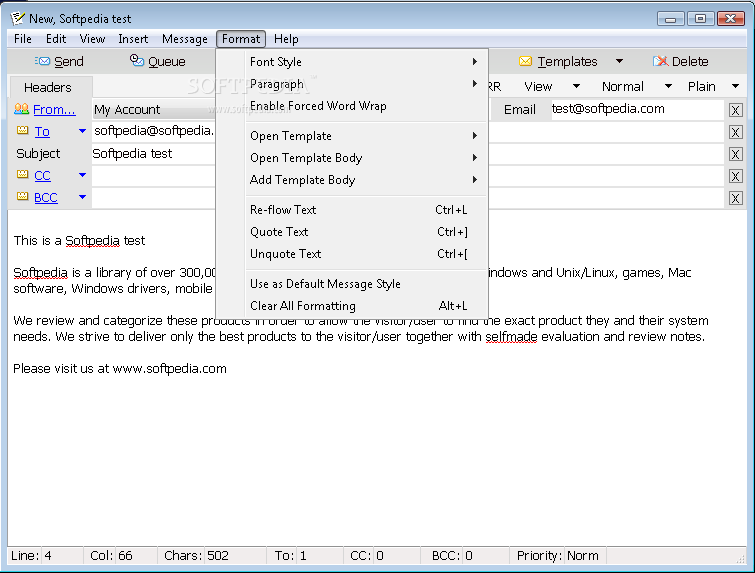Open the Help menu
This screenshot has width=755, height=573.
pos(286,39)
